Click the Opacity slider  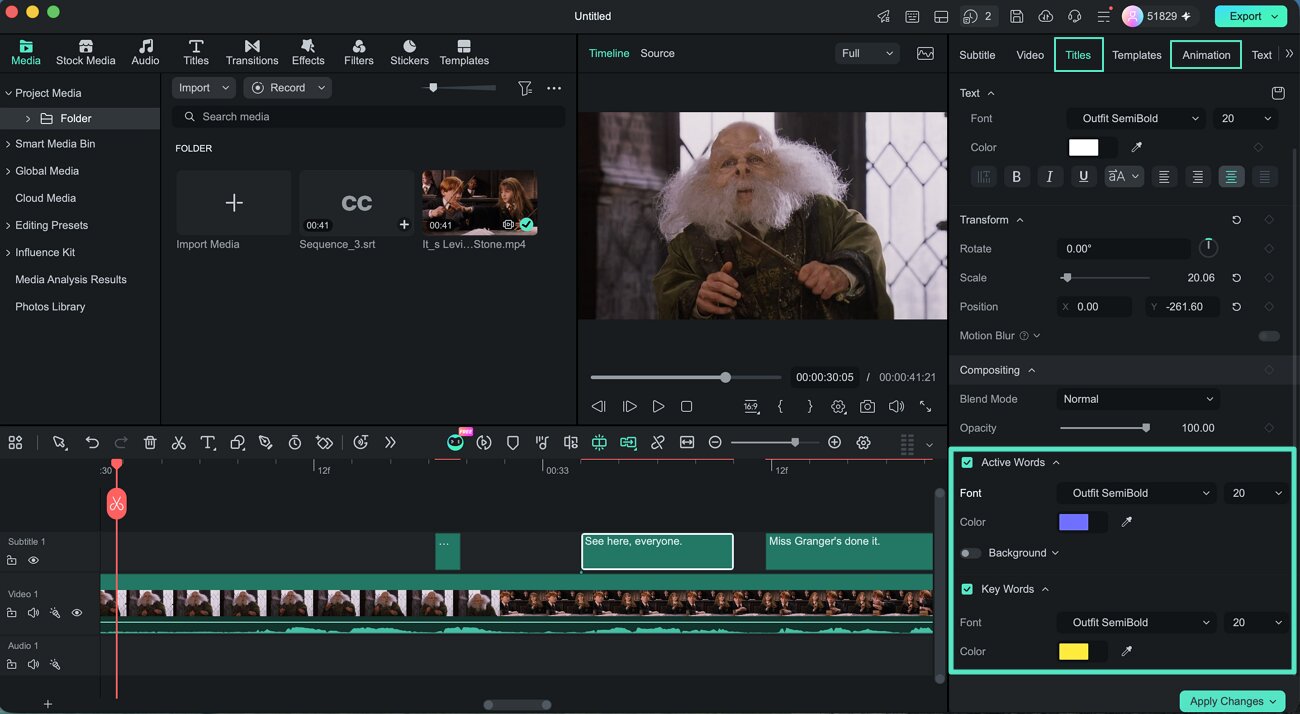pyautogui.click(x=1104, y=428)
